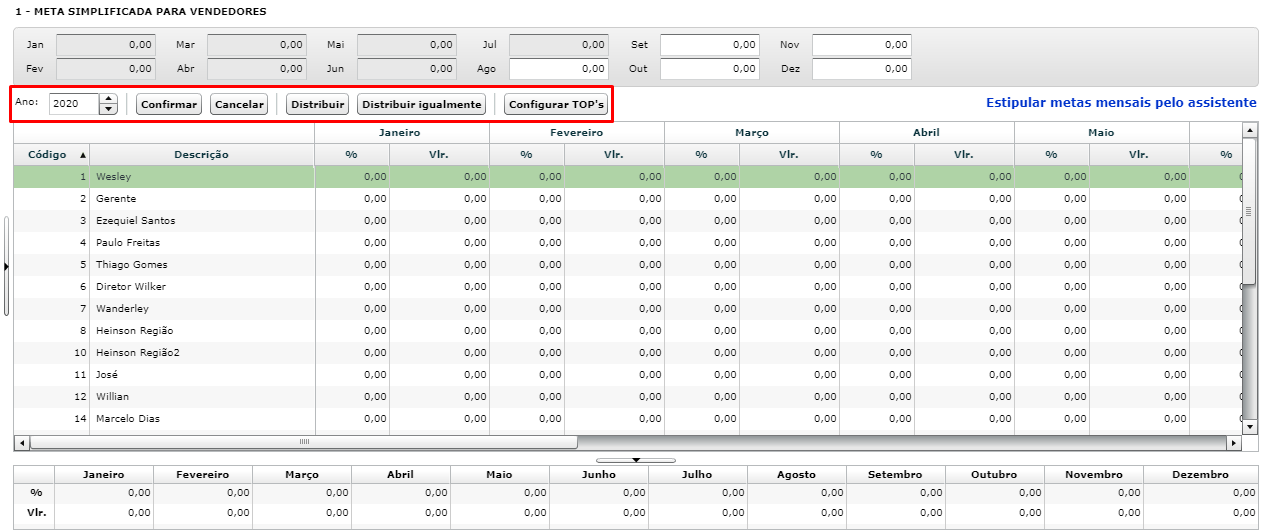Select the Marcelo Dias row
Viewport: 1262px width, 532px height.
pos(628,419)
